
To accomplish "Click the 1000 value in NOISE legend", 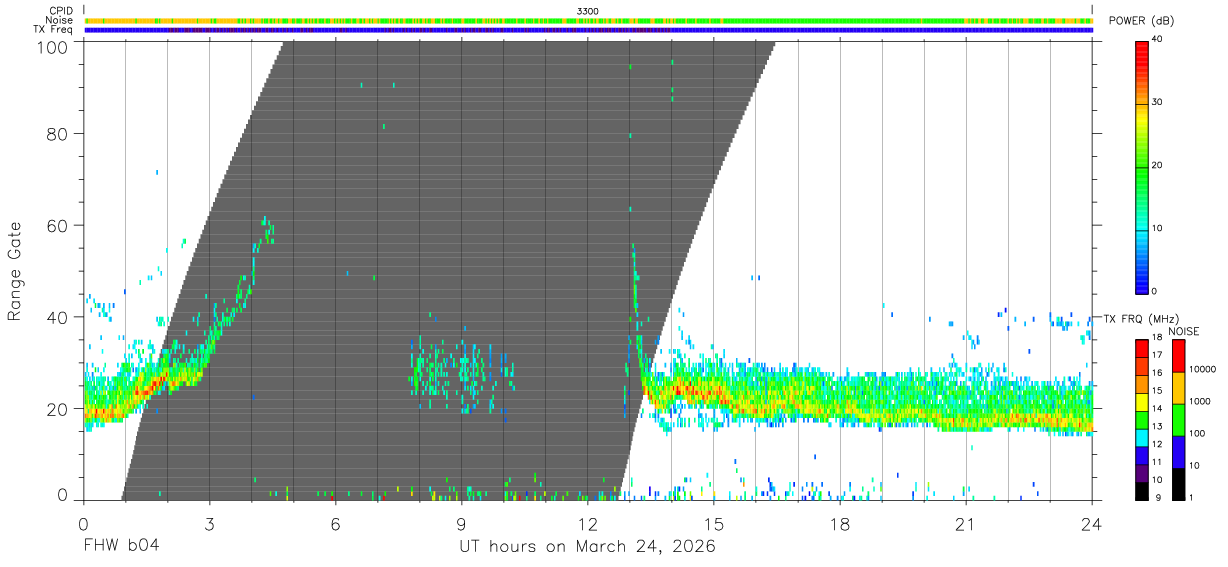I will click(1198, 402).
